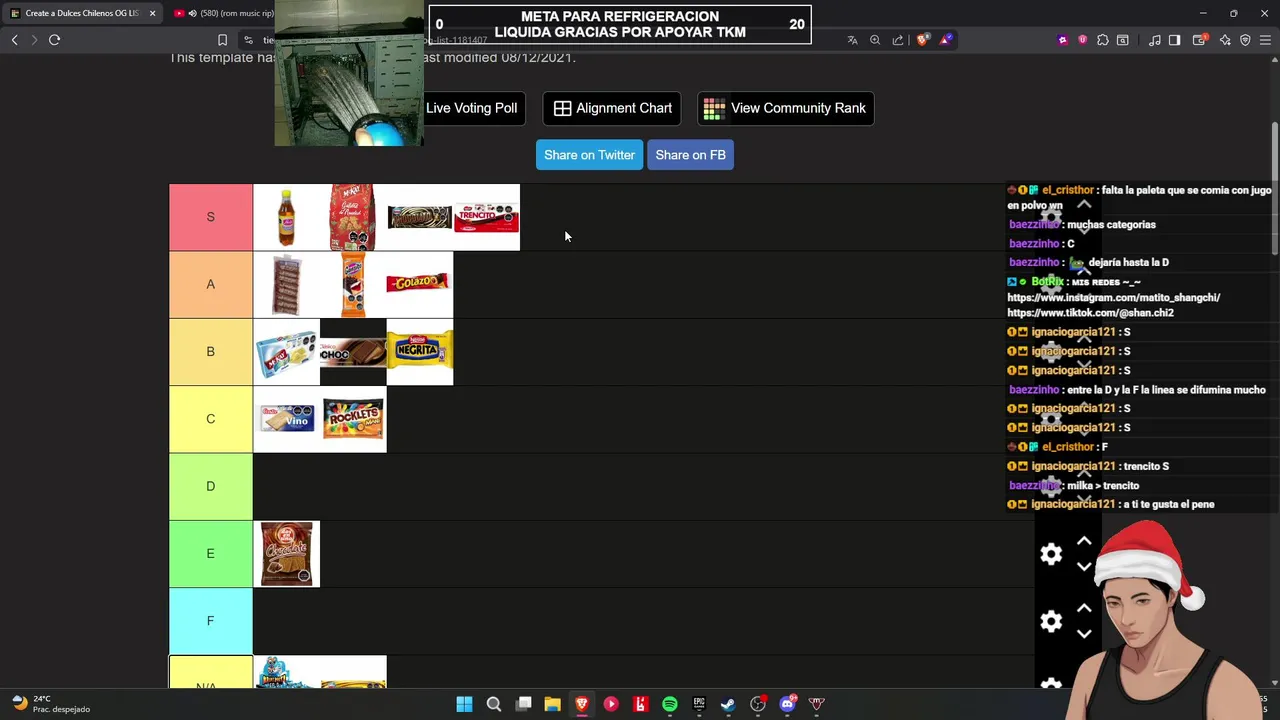Open the music note playlist icon
Image resolution: width=1280 pixels, height=720 pixels.
pos(1155,40)
